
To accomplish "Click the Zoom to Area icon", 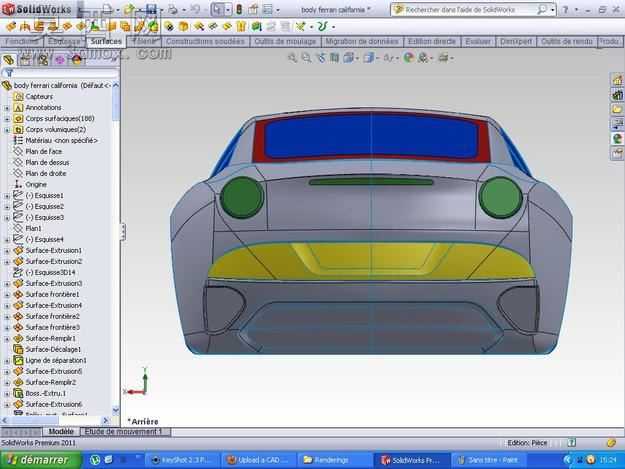I will tap(307, 58).
